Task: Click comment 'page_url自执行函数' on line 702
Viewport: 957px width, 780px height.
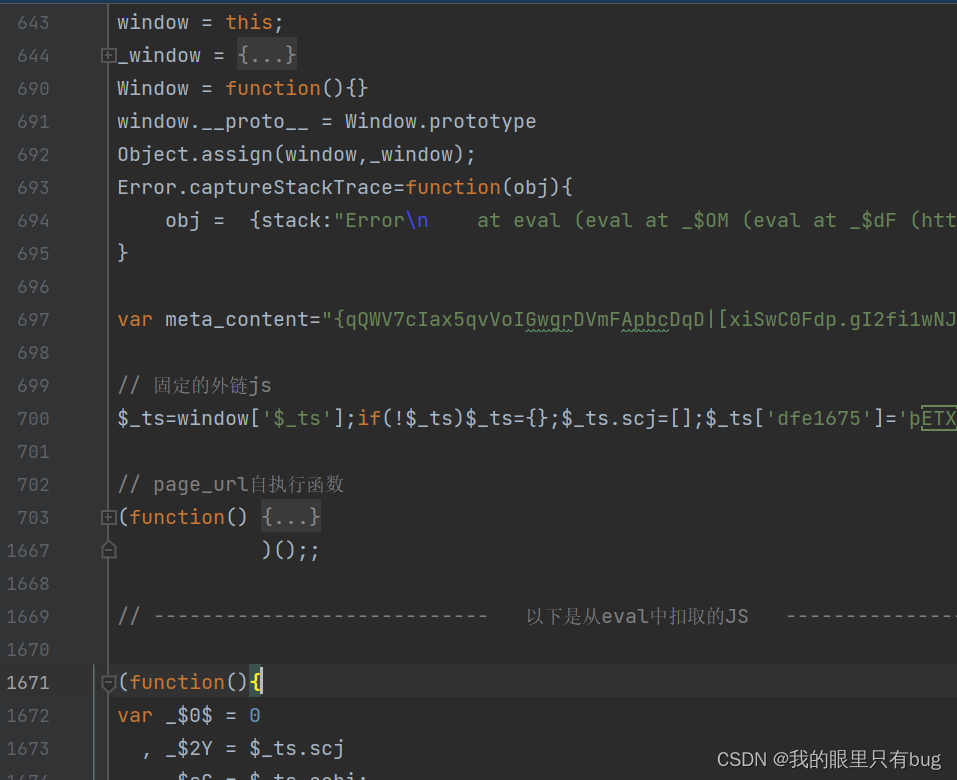Action: (248, 485)
